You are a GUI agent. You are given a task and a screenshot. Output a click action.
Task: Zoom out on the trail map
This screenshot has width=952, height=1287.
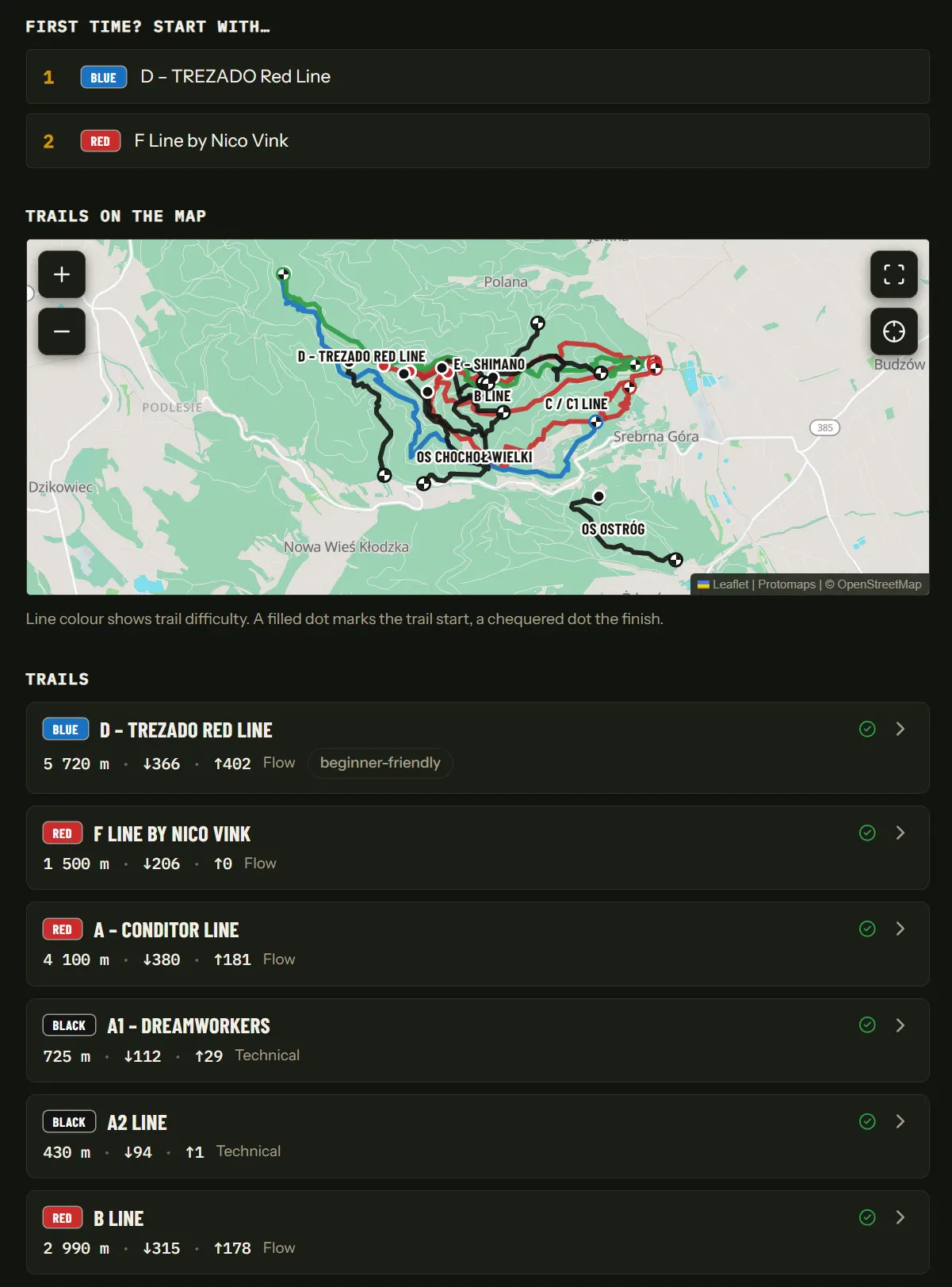click(x=62, y=331)
